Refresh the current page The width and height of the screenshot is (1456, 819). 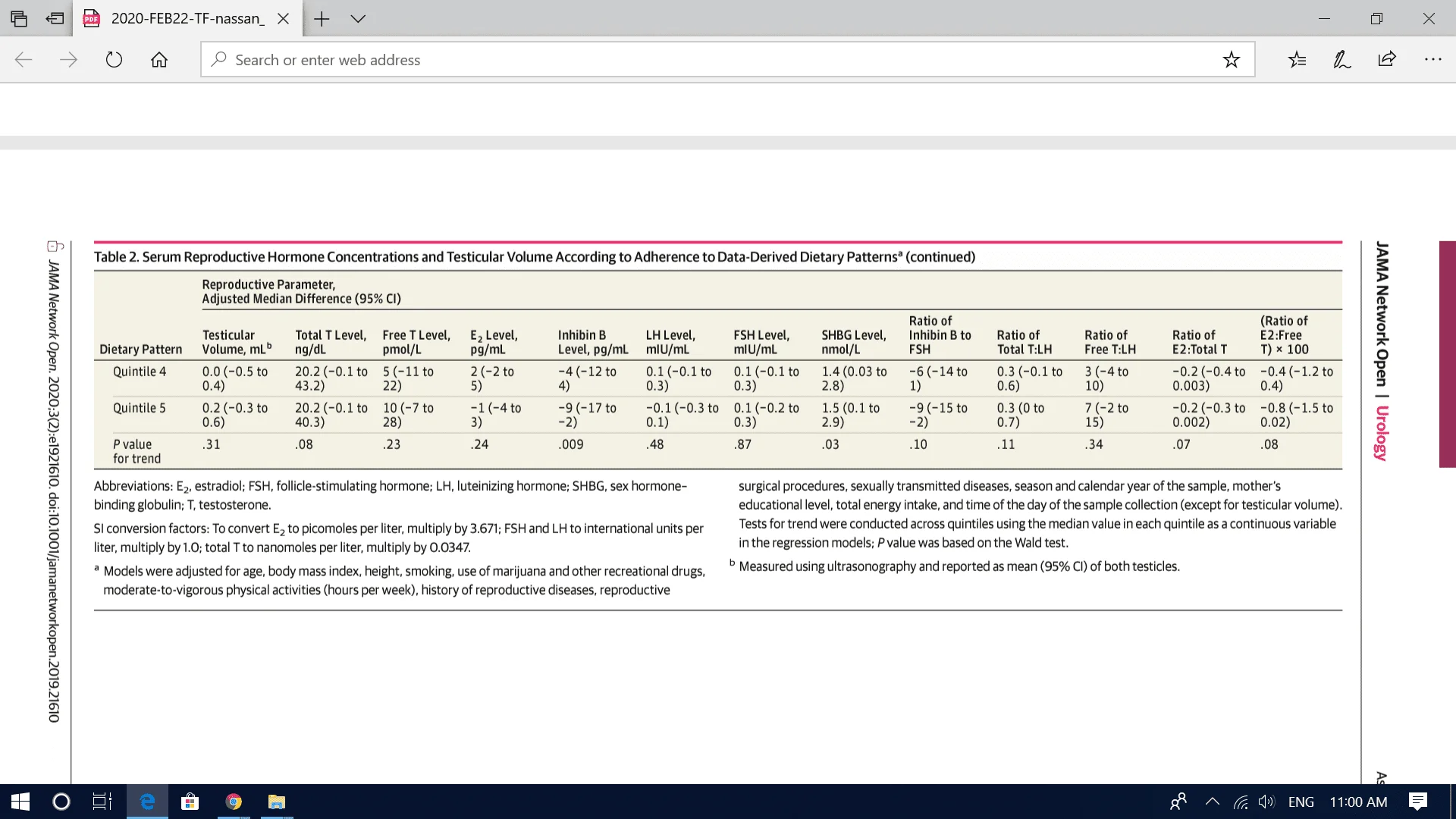(x=114, y=60)
